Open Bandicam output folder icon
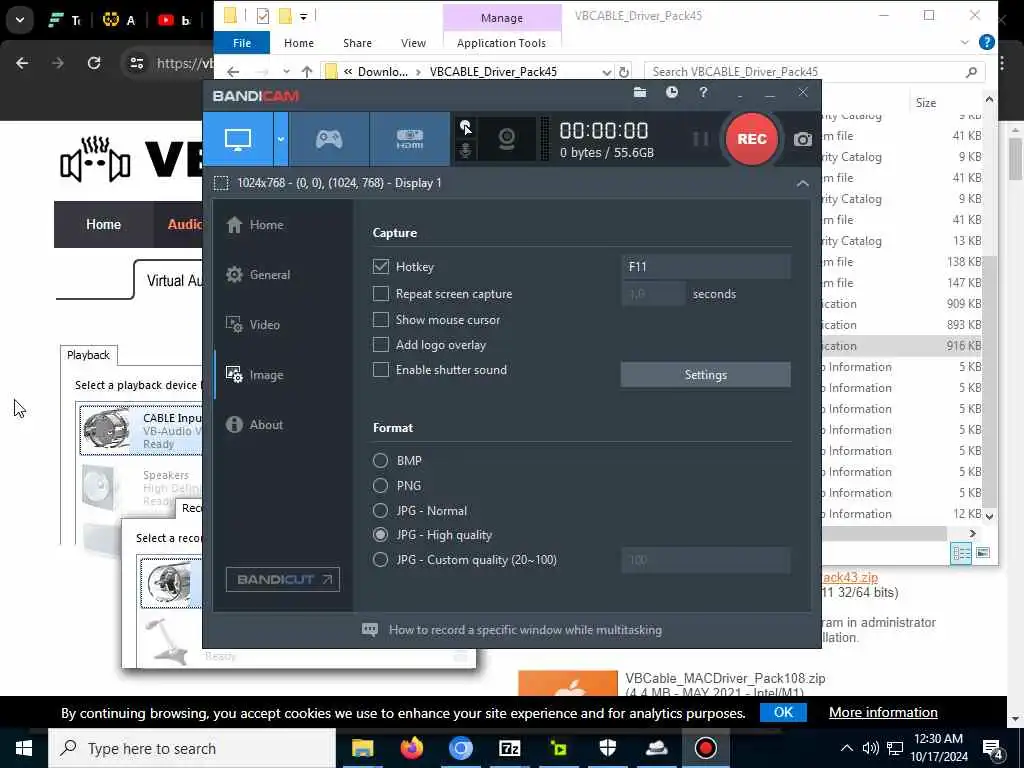 (x=640, y=93)
